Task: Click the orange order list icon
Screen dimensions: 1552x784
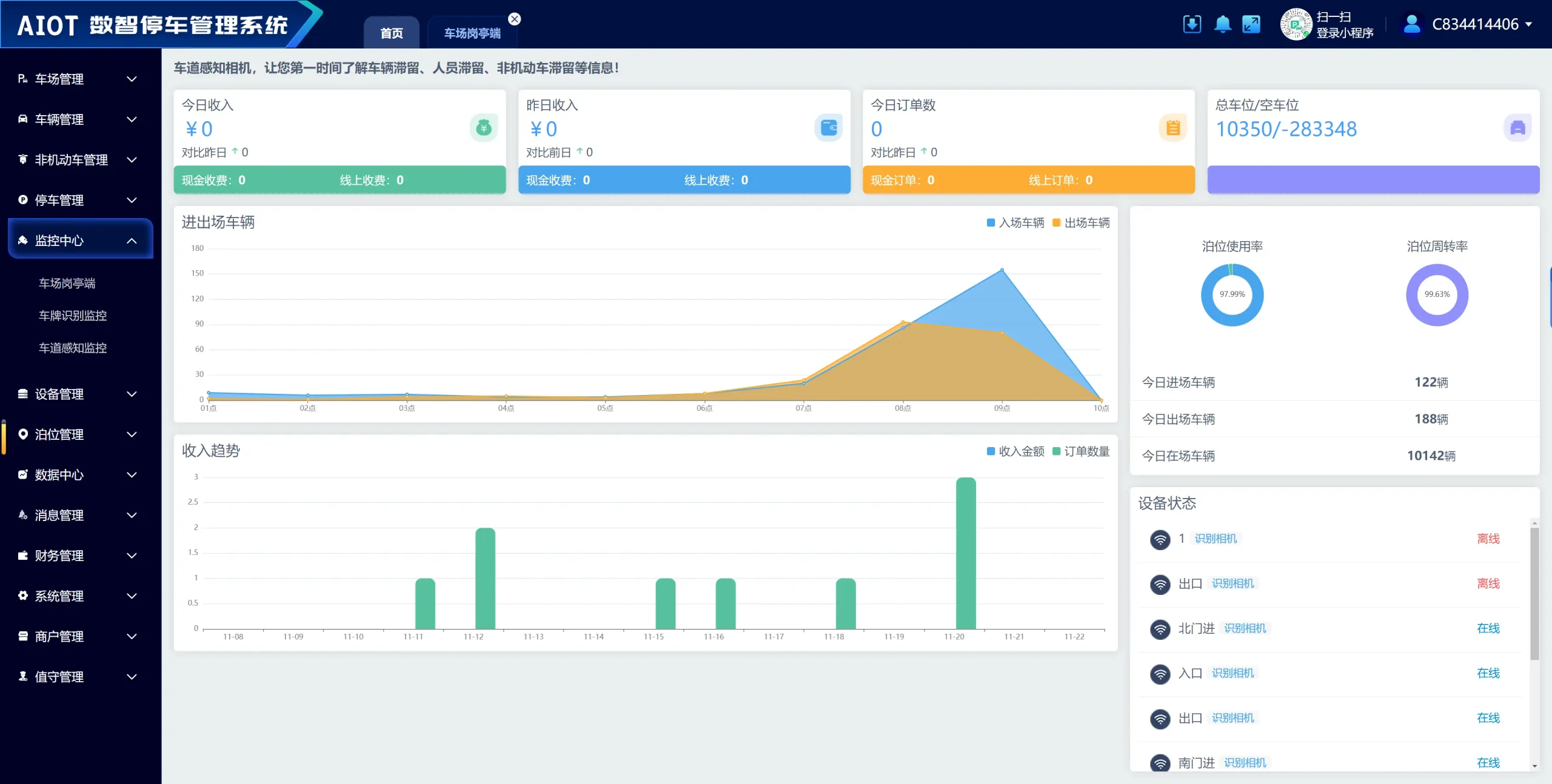Action: (x=1173, y=128)
